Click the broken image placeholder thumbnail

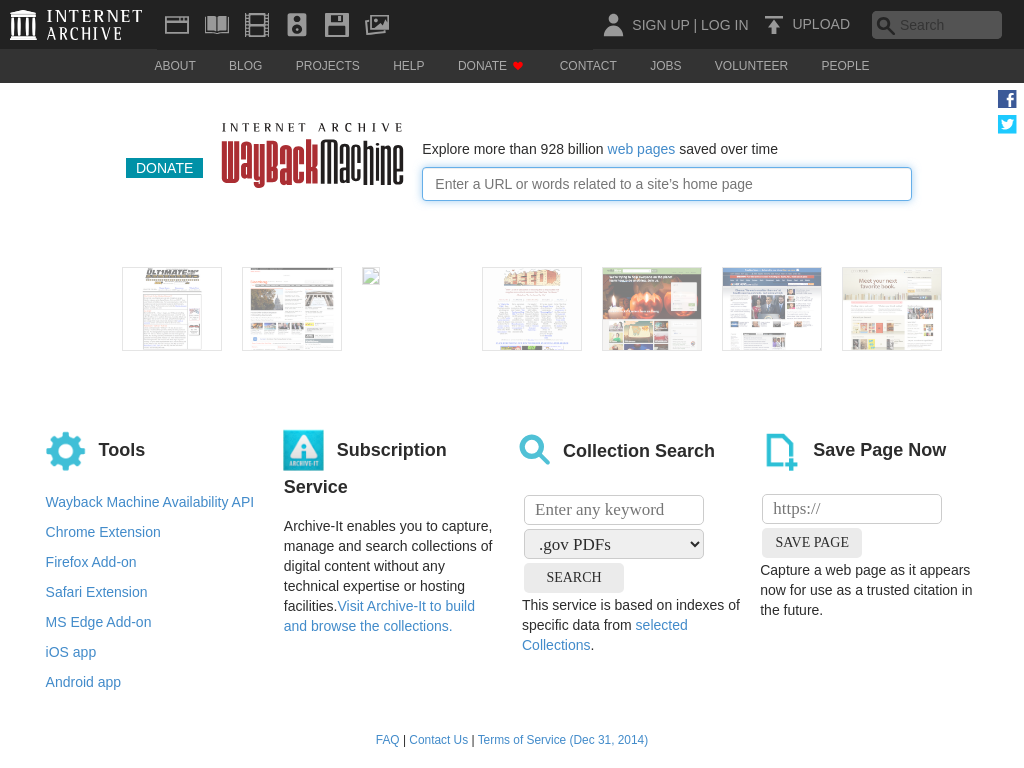(371, 276)
